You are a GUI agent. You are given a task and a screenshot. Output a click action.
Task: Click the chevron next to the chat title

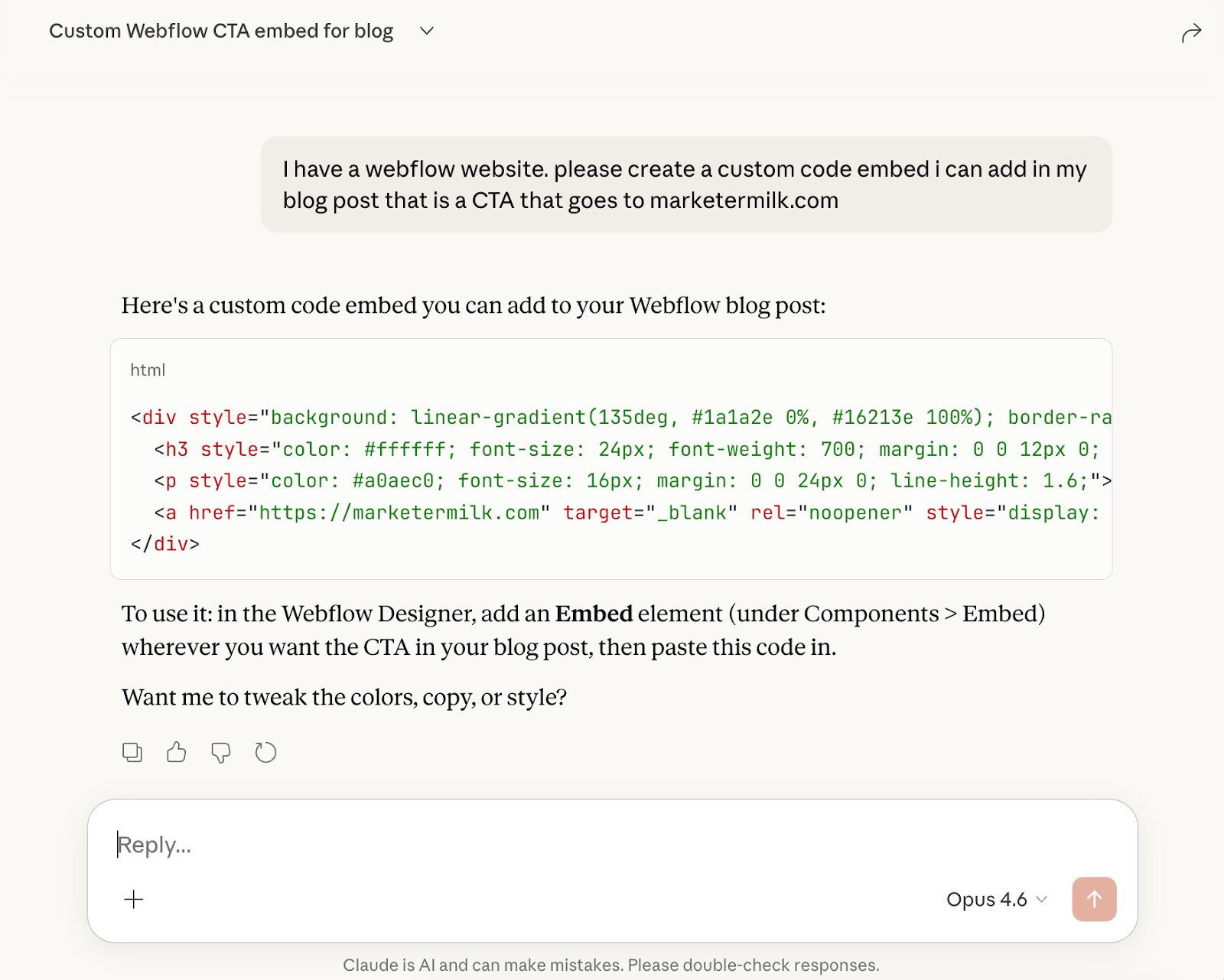point(426,31)
